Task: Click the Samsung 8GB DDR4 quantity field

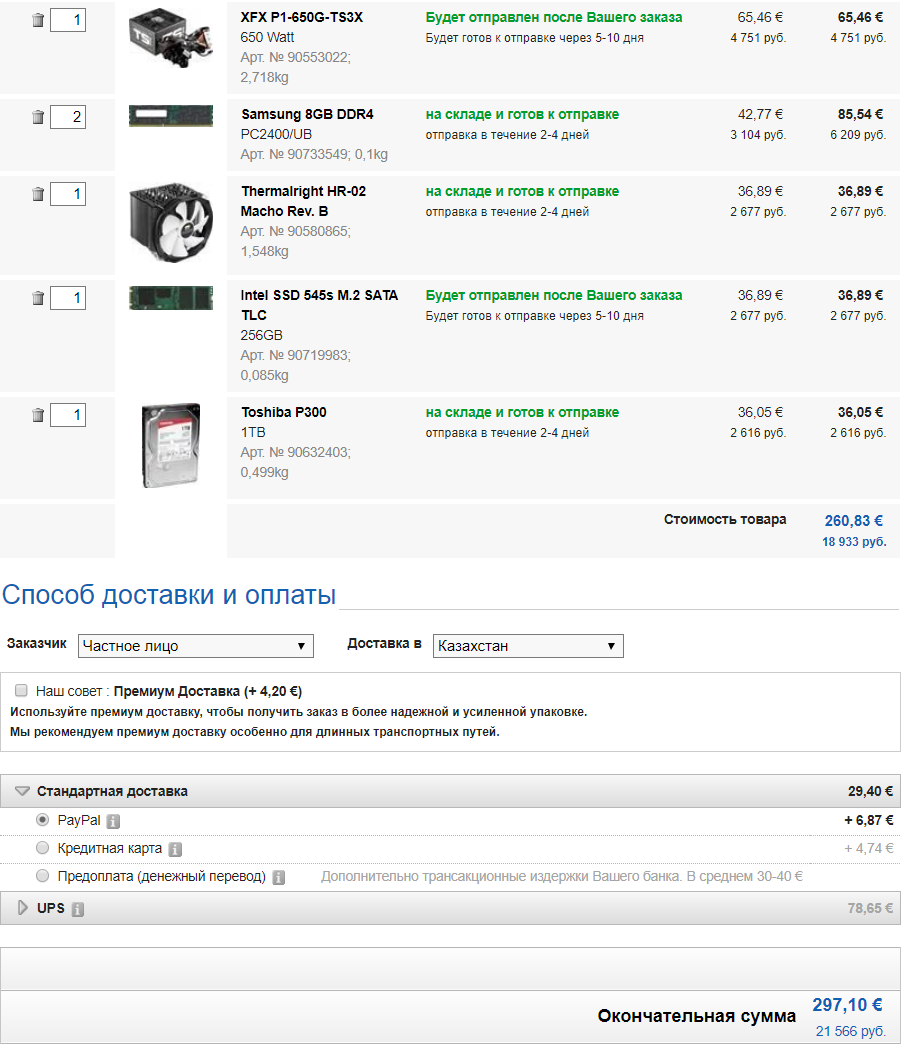Action: [68, 117]
